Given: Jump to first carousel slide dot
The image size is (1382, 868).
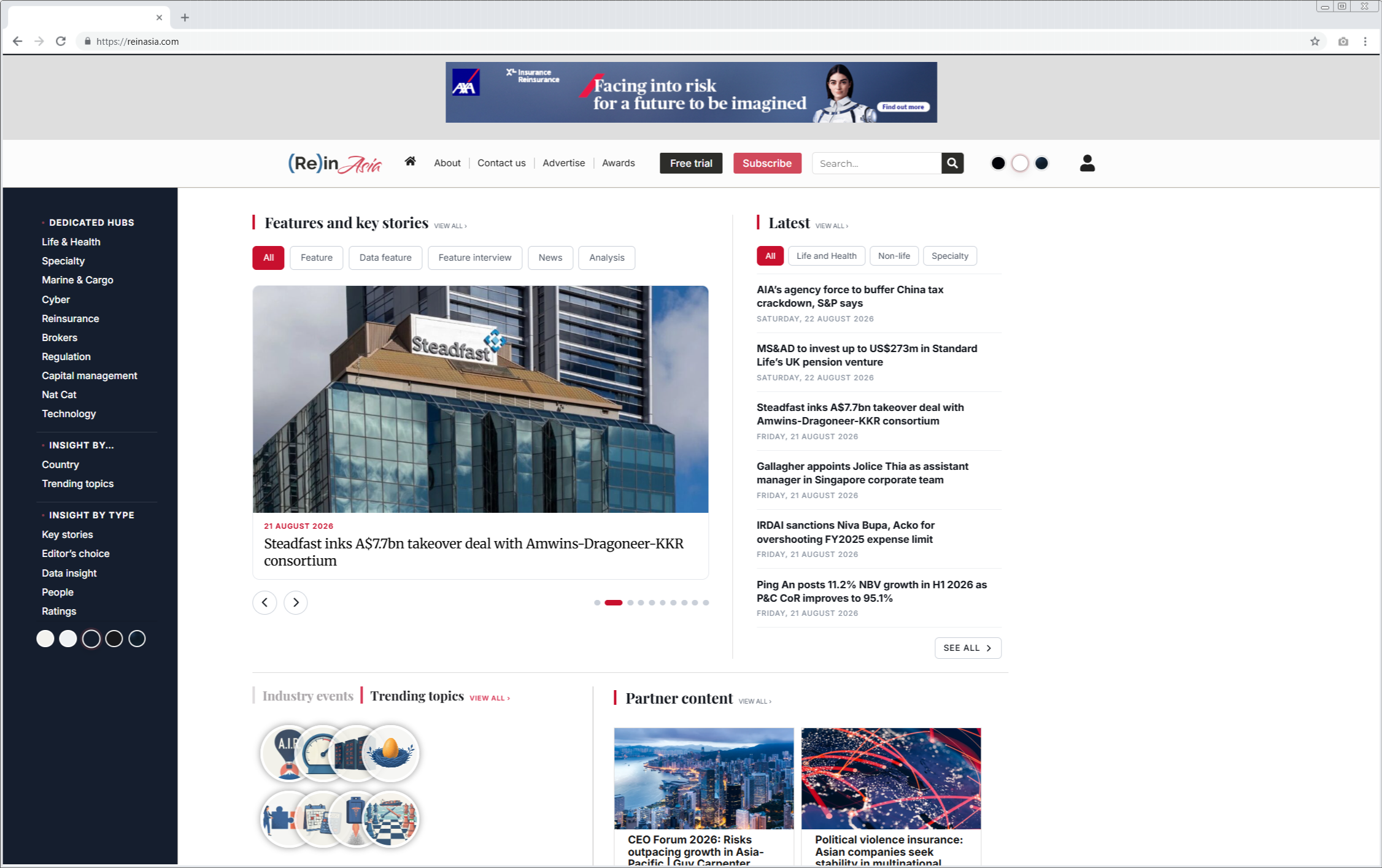Looking at the screenshot, I should click(597, 602).
